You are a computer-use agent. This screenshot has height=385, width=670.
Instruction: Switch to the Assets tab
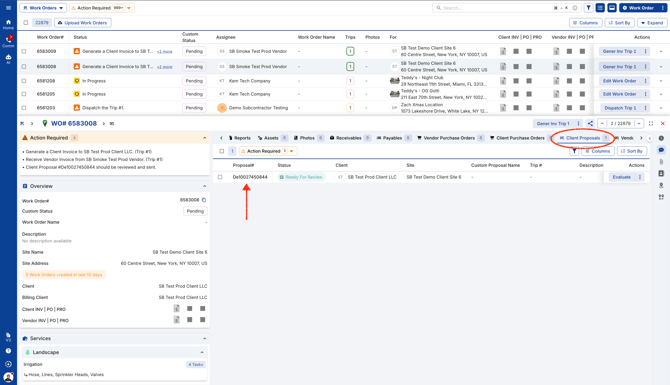(272, 138)
